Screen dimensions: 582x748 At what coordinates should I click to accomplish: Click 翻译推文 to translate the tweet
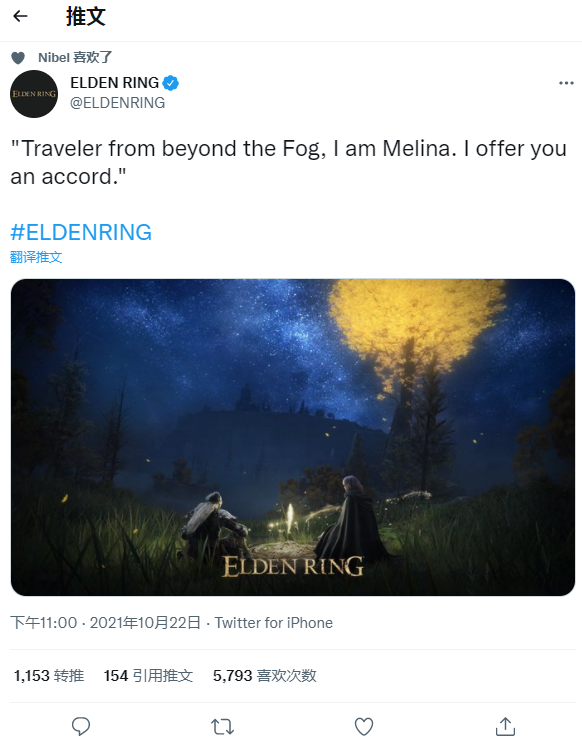click(x=36, y=257)
